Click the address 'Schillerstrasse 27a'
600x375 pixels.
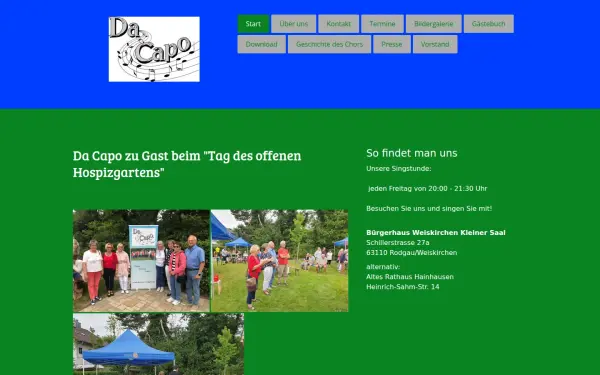point(398,243)
